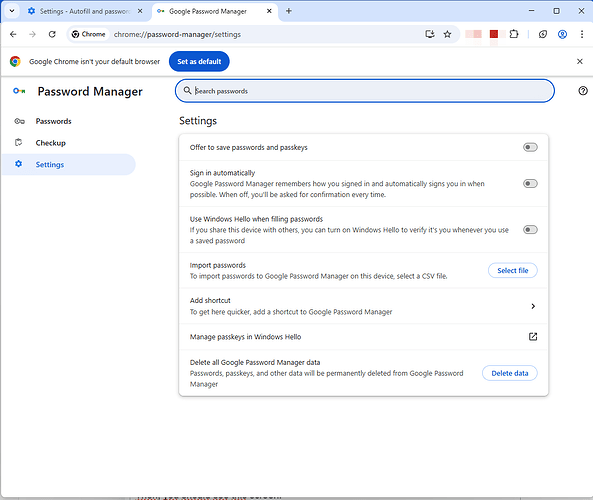This screenshot has height=500, width=593.
Task: Click the Password Manager title text
Action: tap(90, 92)
